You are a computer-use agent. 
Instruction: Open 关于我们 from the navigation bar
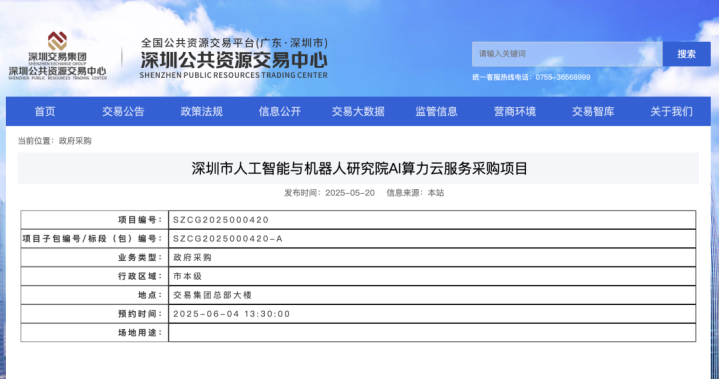coord(671,111)
